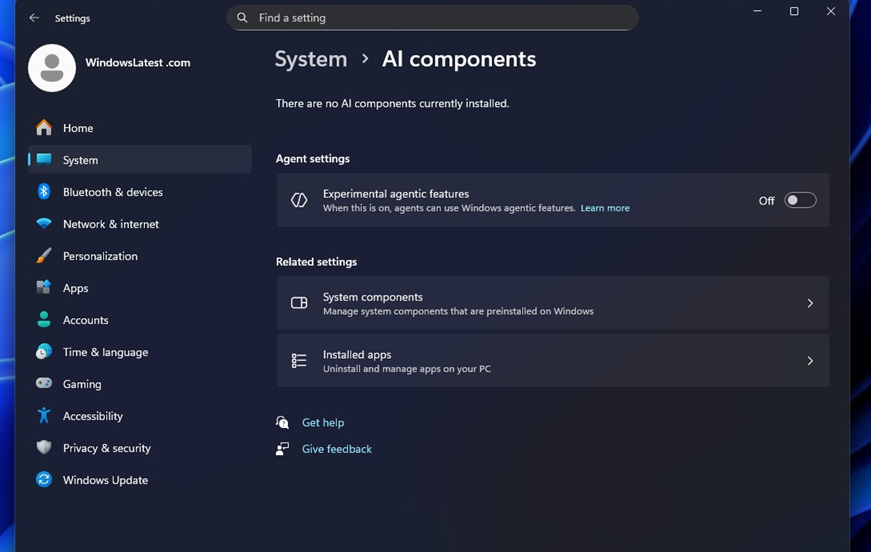Expand System components chevron
The height and width of the screenshot is (552, 871).
810,303
